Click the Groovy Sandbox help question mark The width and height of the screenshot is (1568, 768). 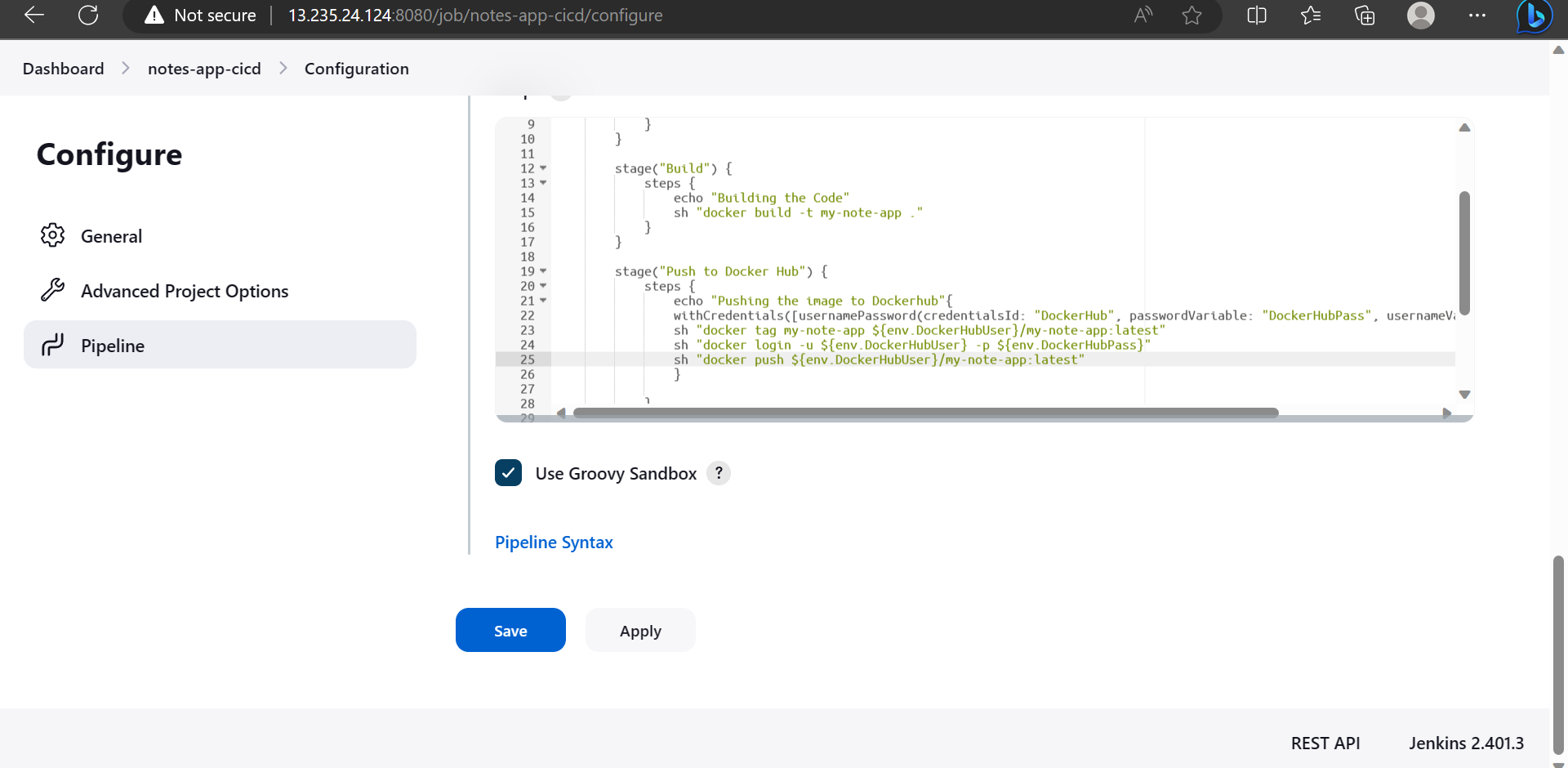tap(718, 473)
